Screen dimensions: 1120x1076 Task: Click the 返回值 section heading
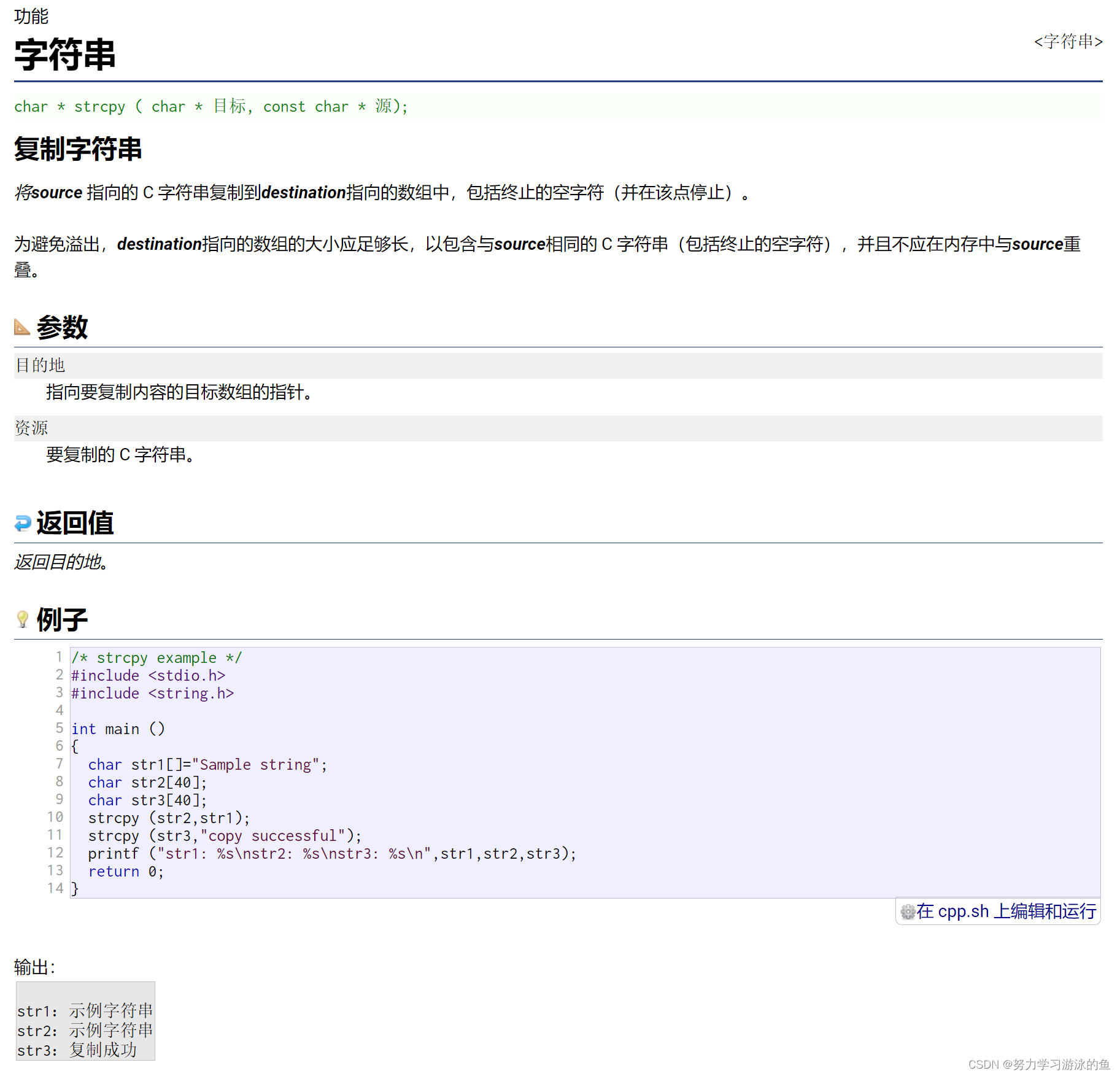click(75, 523)
